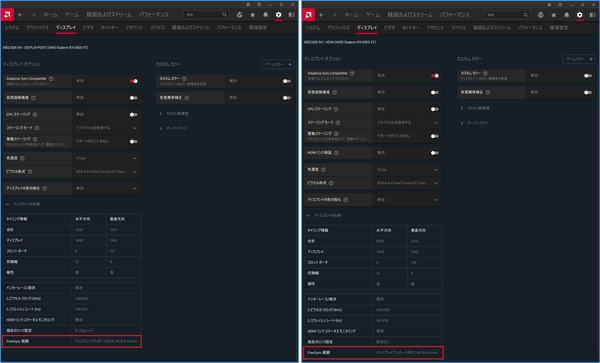Open settings gear in the DisplayPort window
The width and height of the screenshot is (600, 363).
tap(279, 15)
